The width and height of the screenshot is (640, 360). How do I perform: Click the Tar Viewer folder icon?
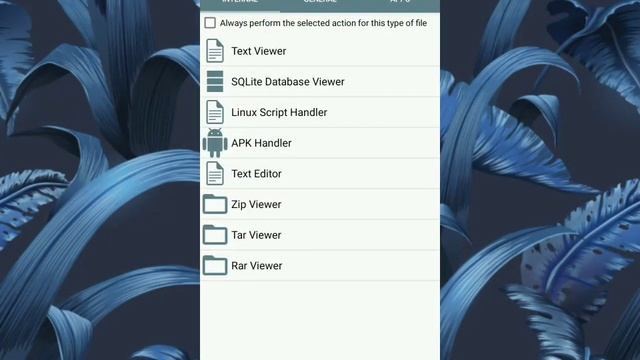click(x=215, y=234)
